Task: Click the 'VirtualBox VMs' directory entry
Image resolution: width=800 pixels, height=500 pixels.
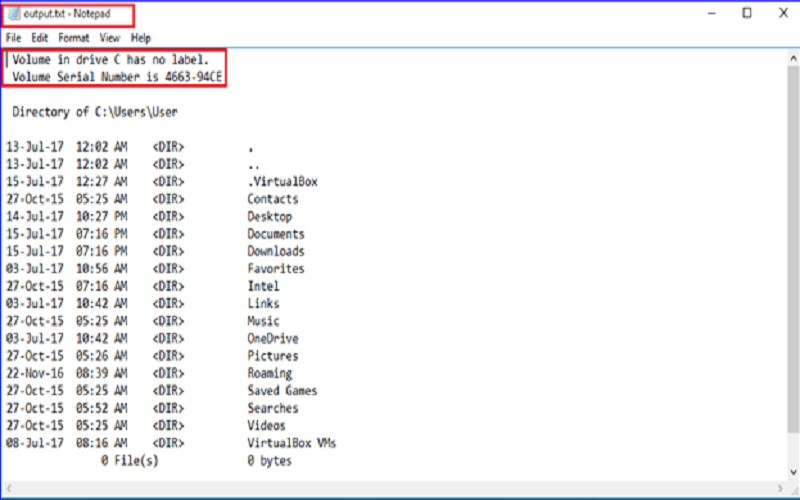Action: point(292,443)
